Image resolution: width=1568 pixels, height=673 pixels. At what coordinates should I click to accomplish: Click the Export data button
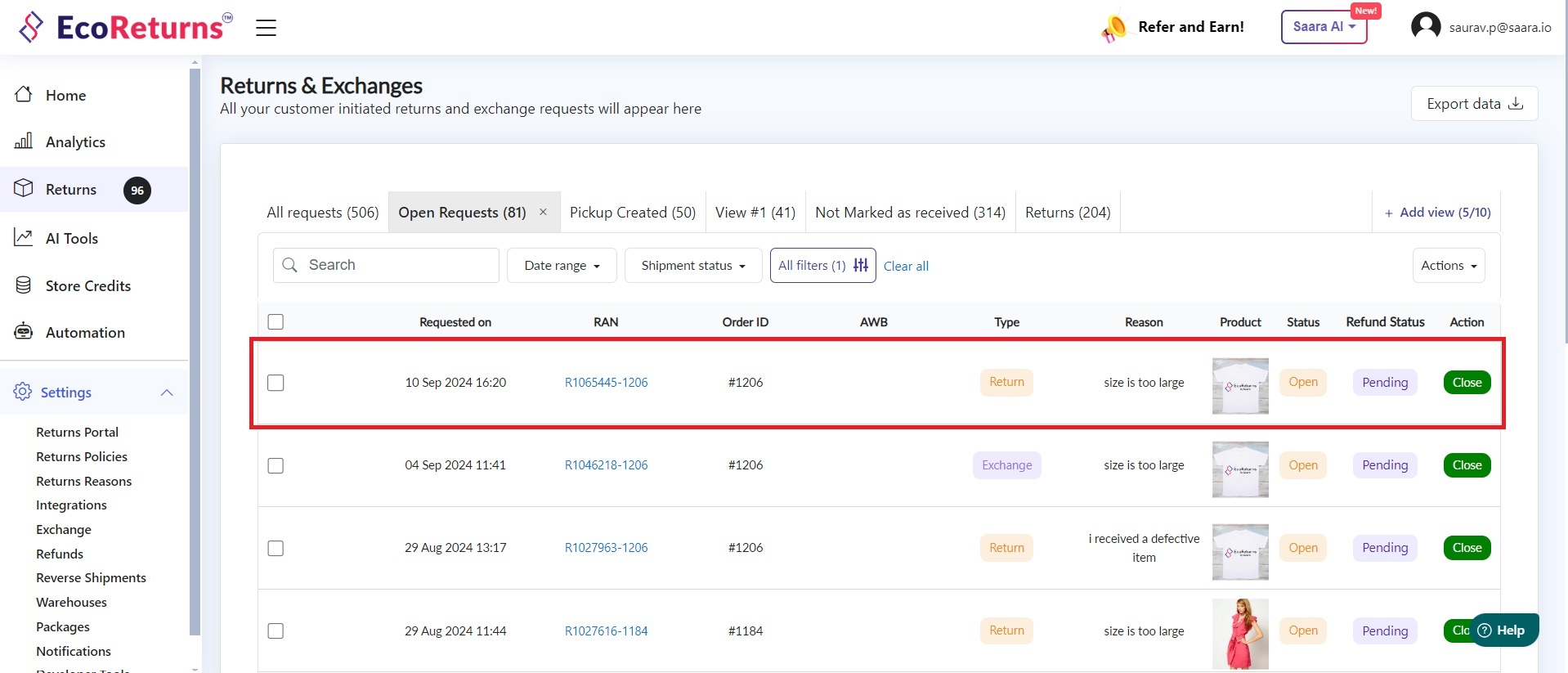[1474, 104]
